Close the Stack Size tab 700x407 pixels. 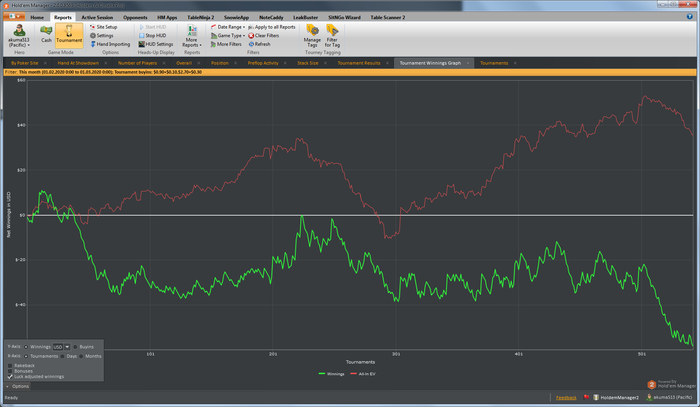pos(325,63)
